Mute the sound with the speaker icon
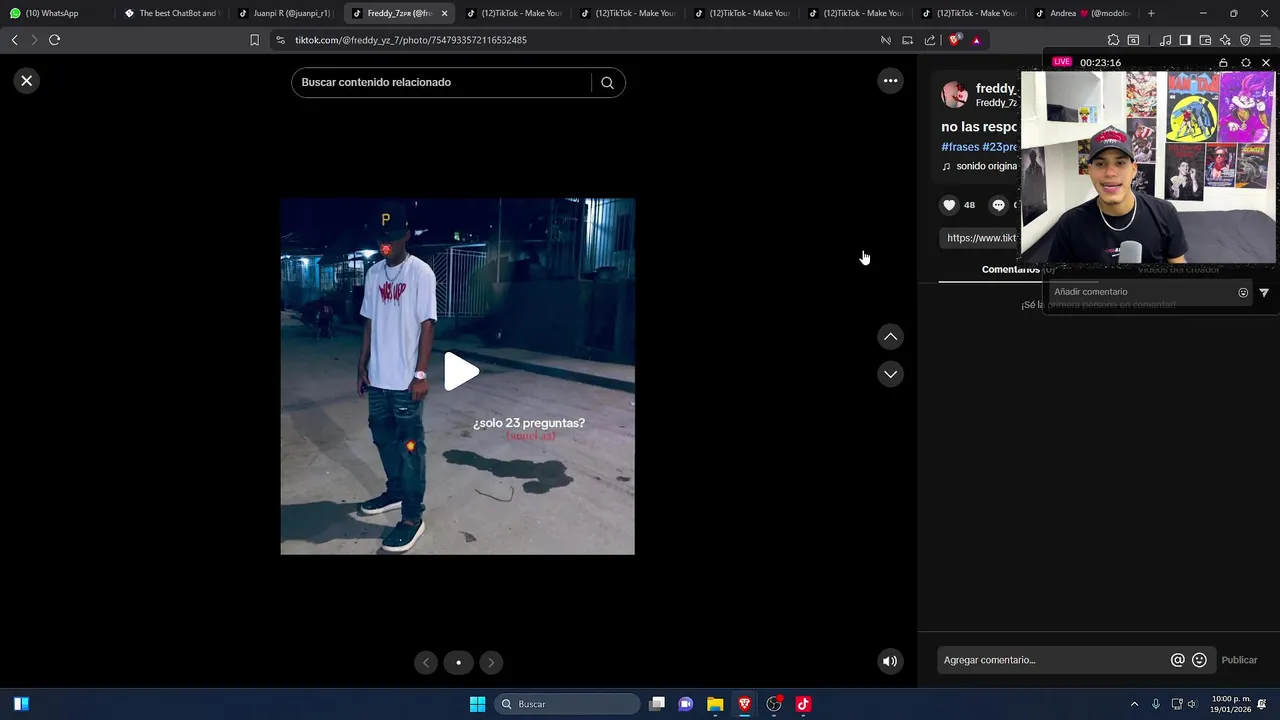Image resolution: width=1280 pixels, height=720 pixels. [890, 661]
